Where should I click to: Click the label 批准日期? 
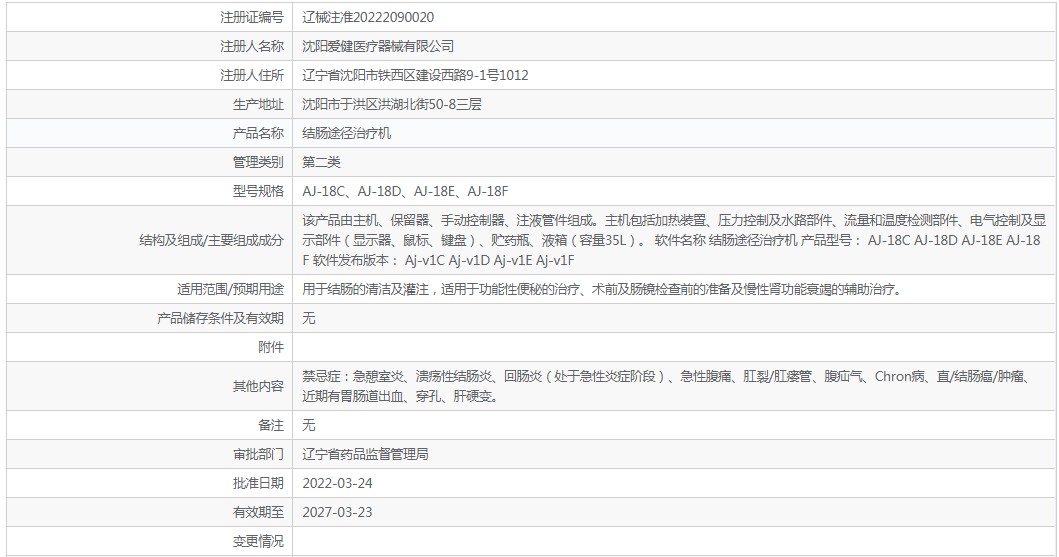(258, 483)
